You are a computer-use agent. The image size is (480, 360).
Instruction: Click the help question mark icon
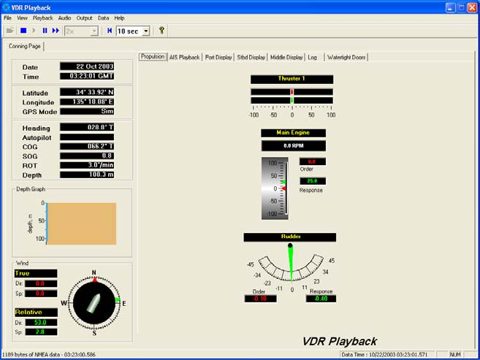[x=162, y=30]
